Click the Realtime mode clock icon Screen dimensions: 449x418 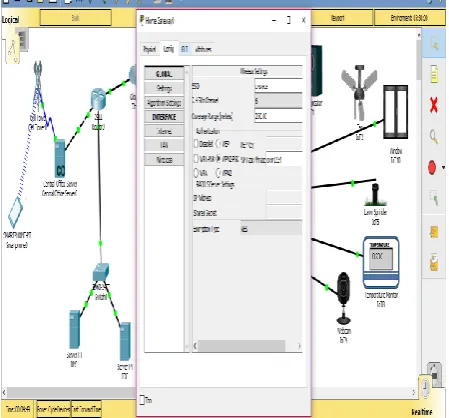click(425, 386)
